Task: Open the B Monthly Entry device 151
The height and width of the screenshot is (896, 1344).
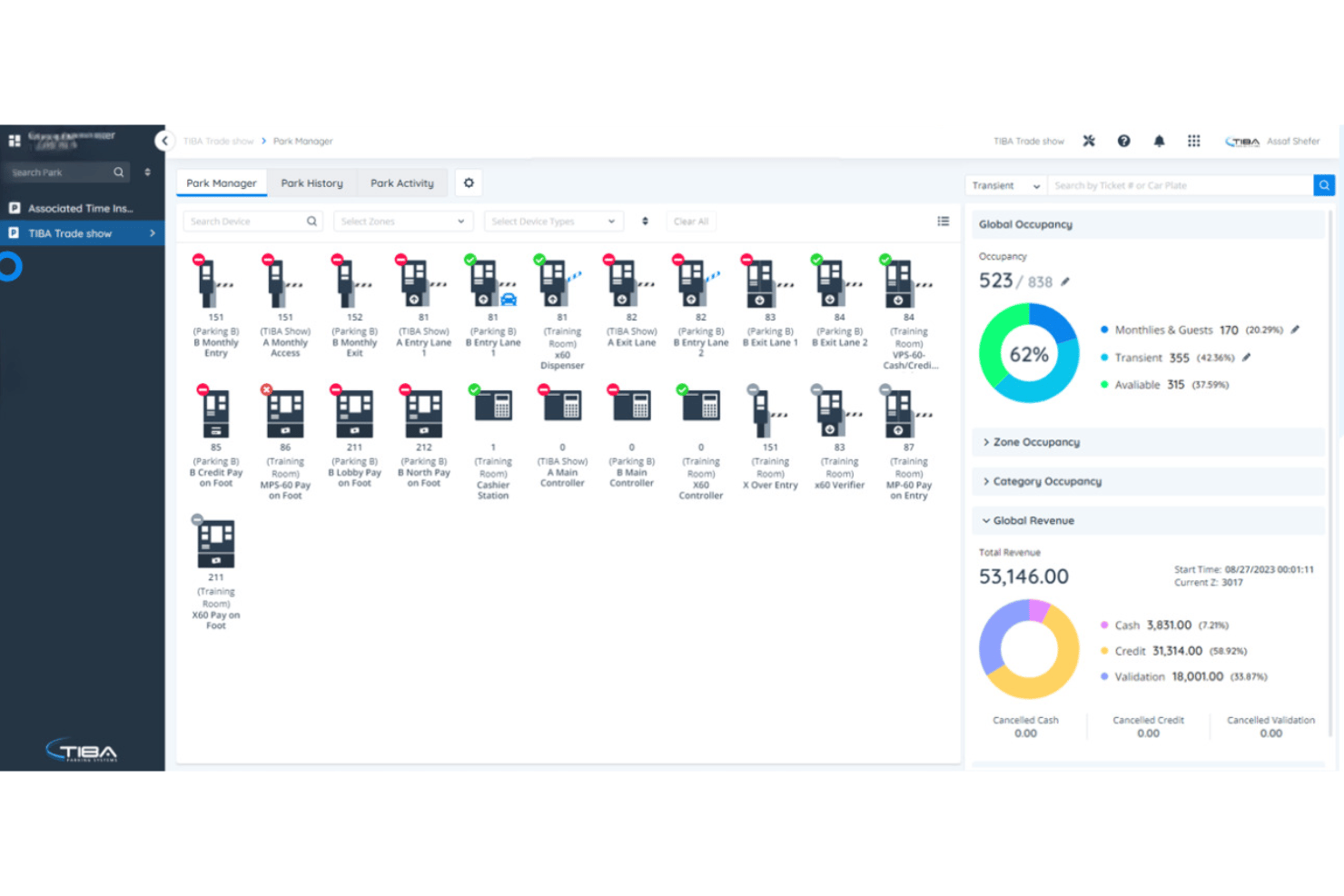Action: pos(215,283)
